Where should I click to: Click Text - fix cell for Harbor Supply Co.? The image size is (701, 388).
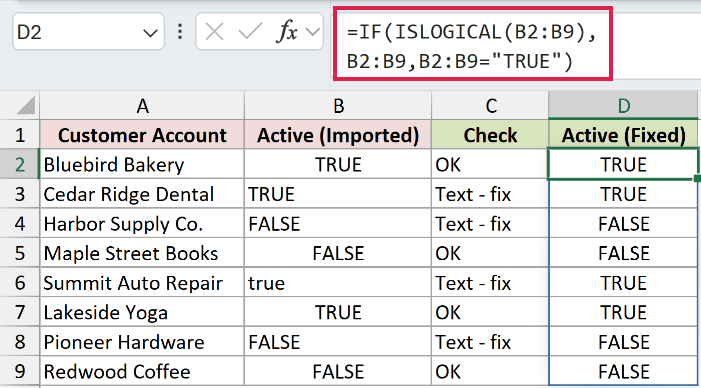(x=490, y=224)
